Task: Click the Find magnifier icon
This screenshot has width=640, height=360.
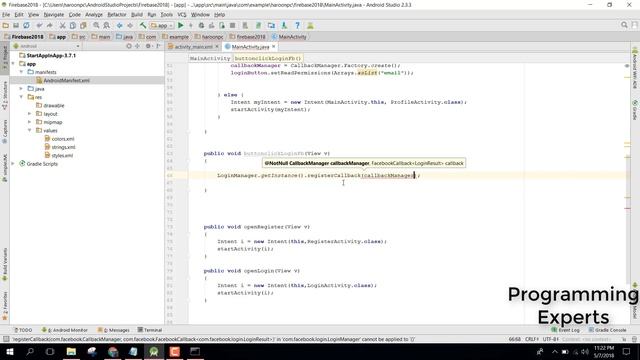Action: [x=96, y=25]
